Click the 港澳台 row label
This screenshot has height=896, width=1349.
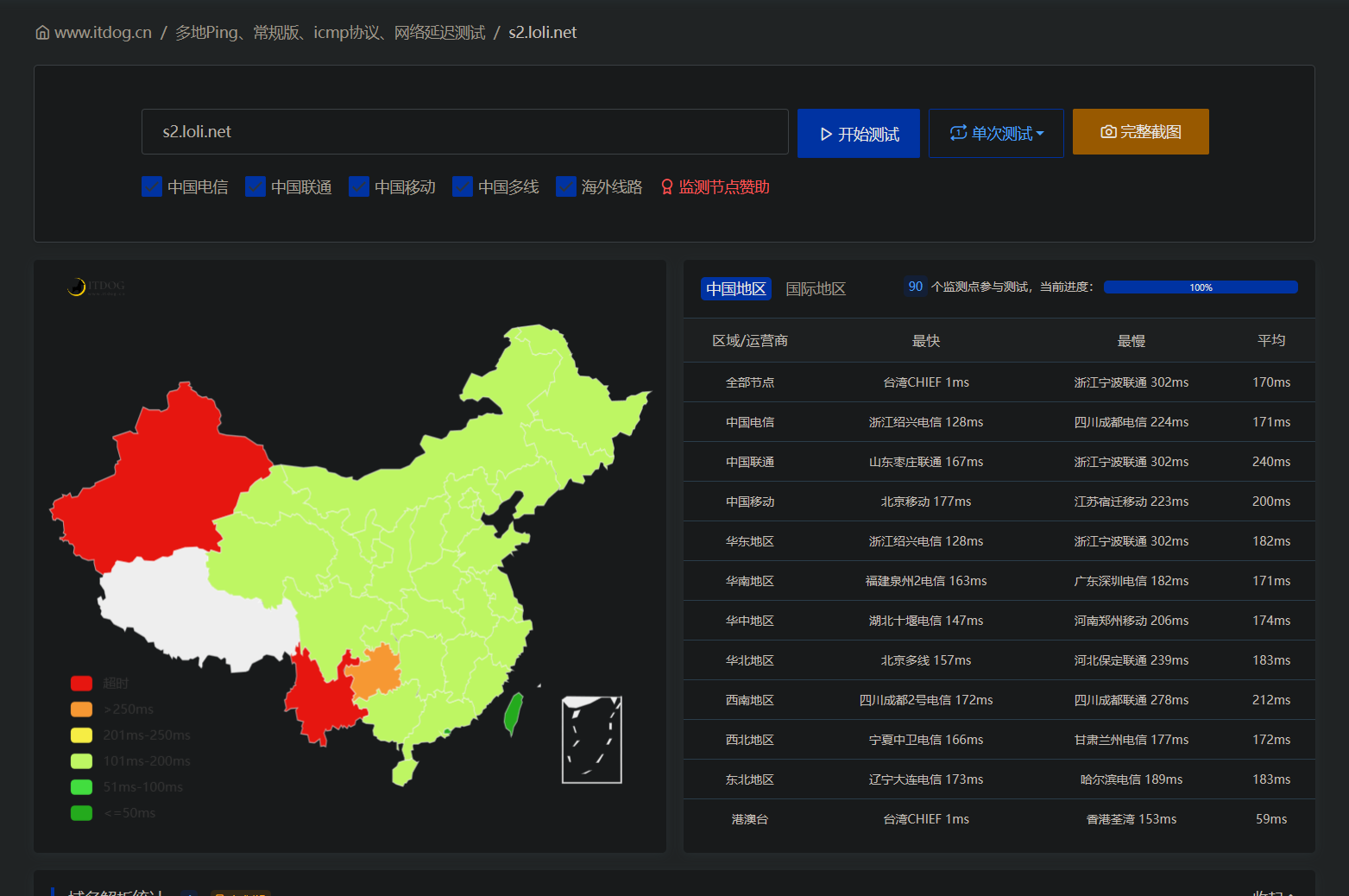coord(750,819)
